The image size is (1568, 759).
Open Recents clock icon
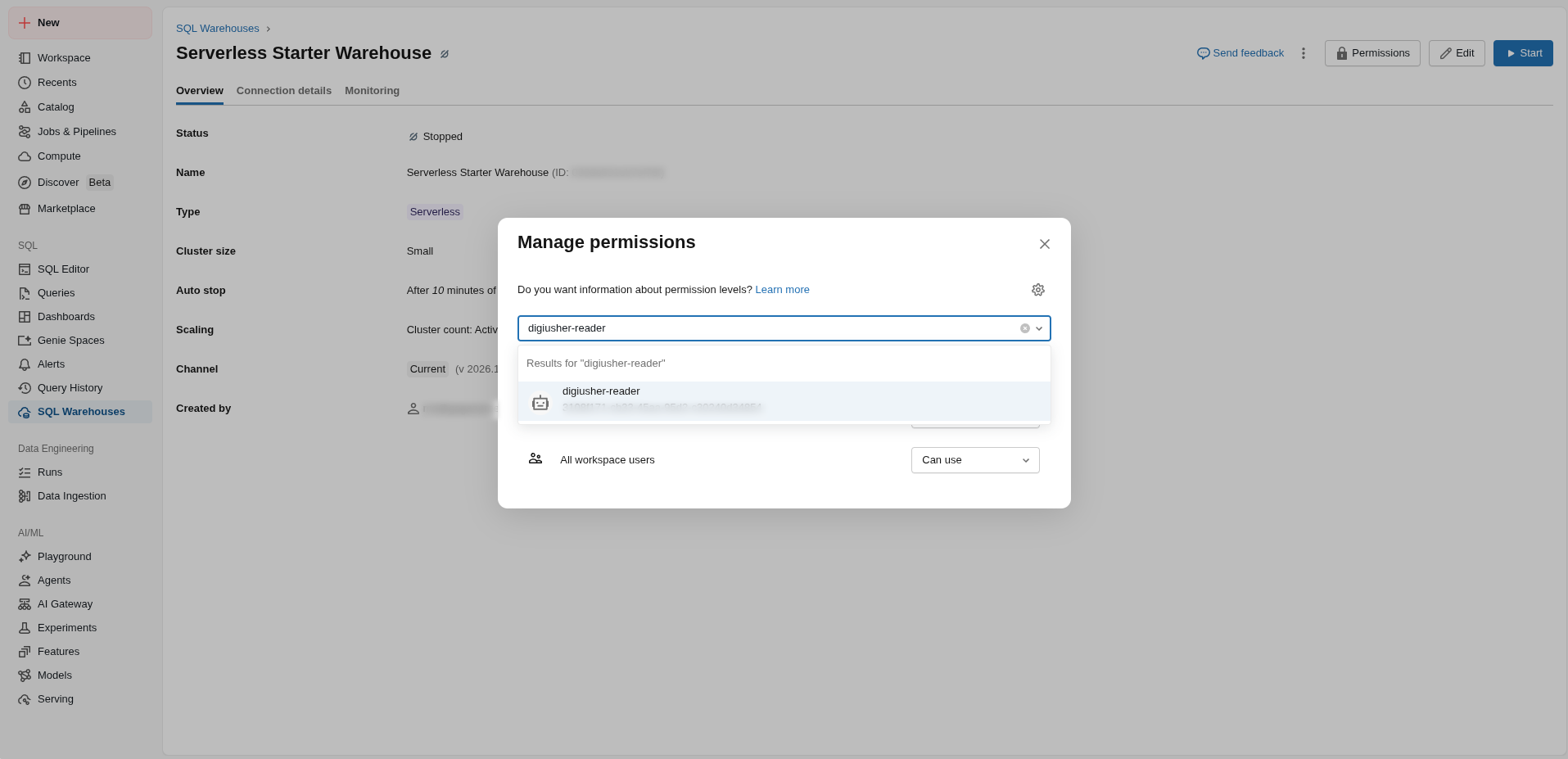25,83
